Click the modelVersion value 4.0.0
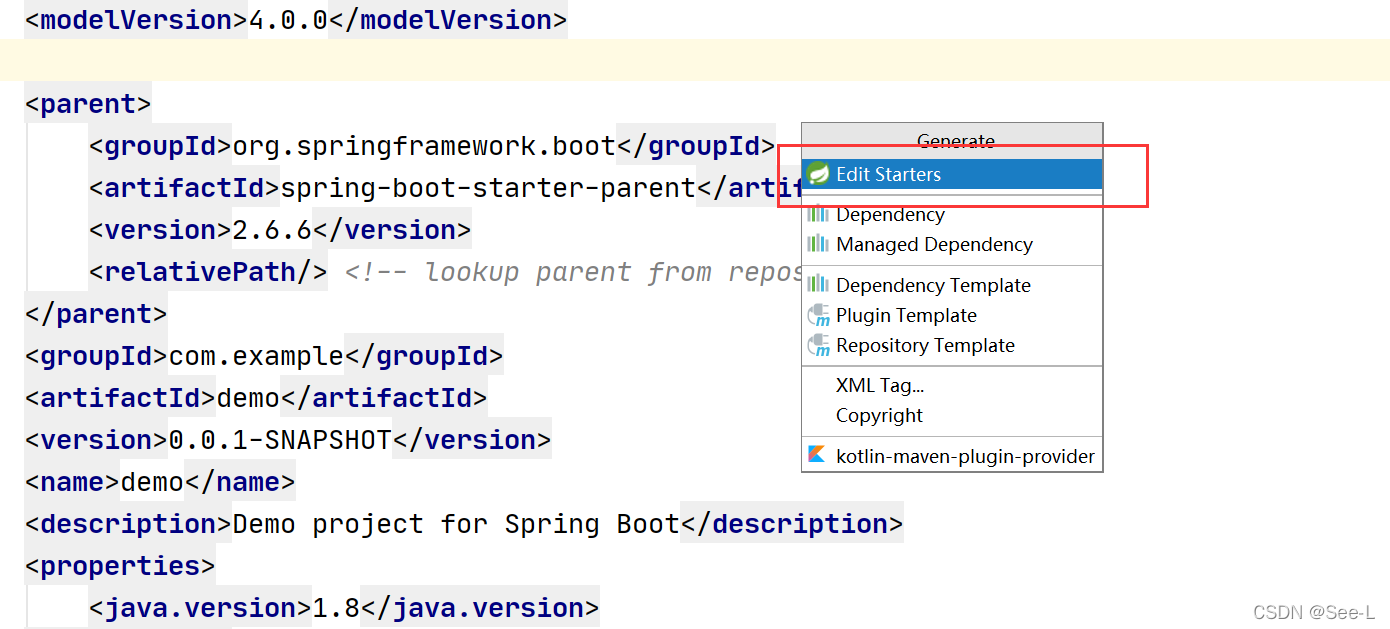 pos(288,20)
